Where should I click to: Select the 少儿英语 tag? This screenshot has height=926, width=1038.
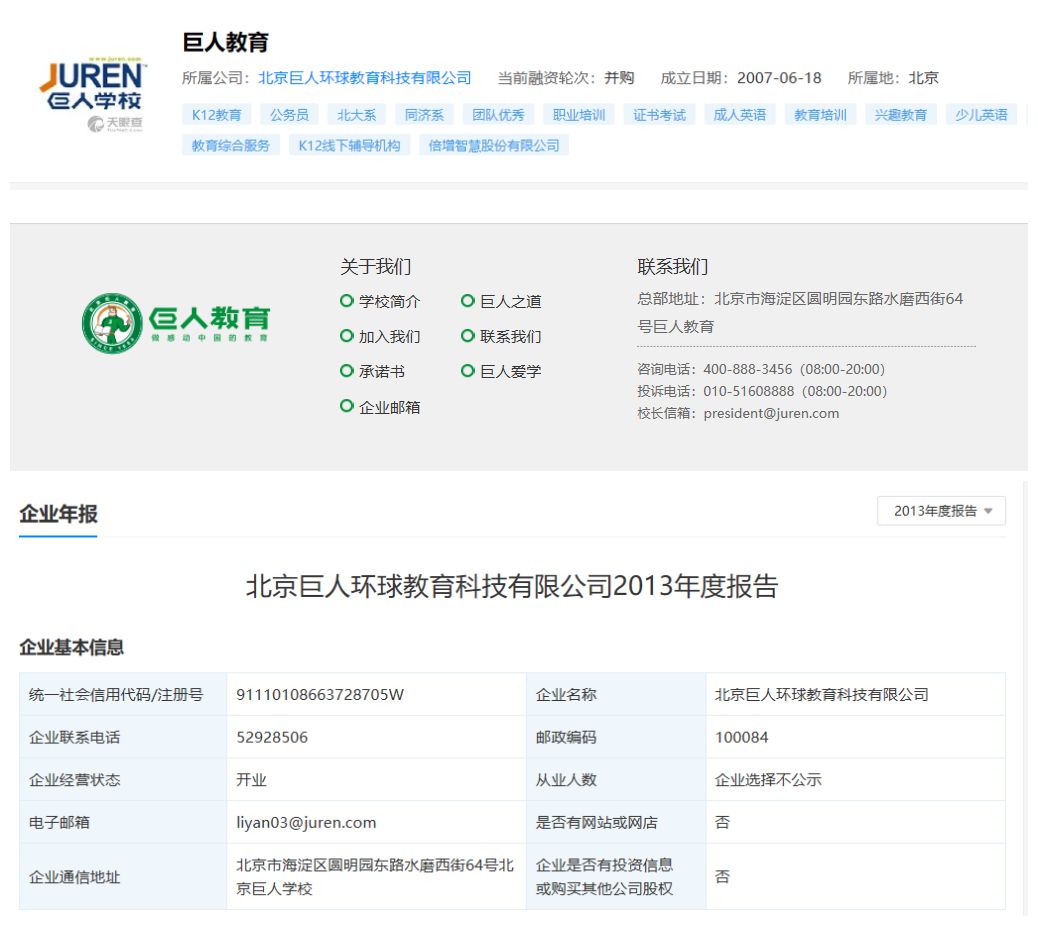pos(980,115)
